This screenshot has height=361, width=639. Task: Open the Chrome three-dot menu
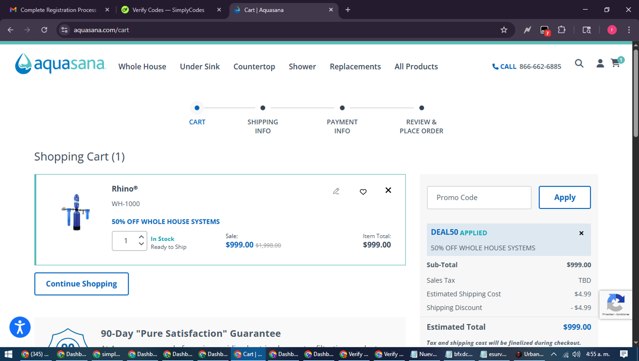click(629, 30)
